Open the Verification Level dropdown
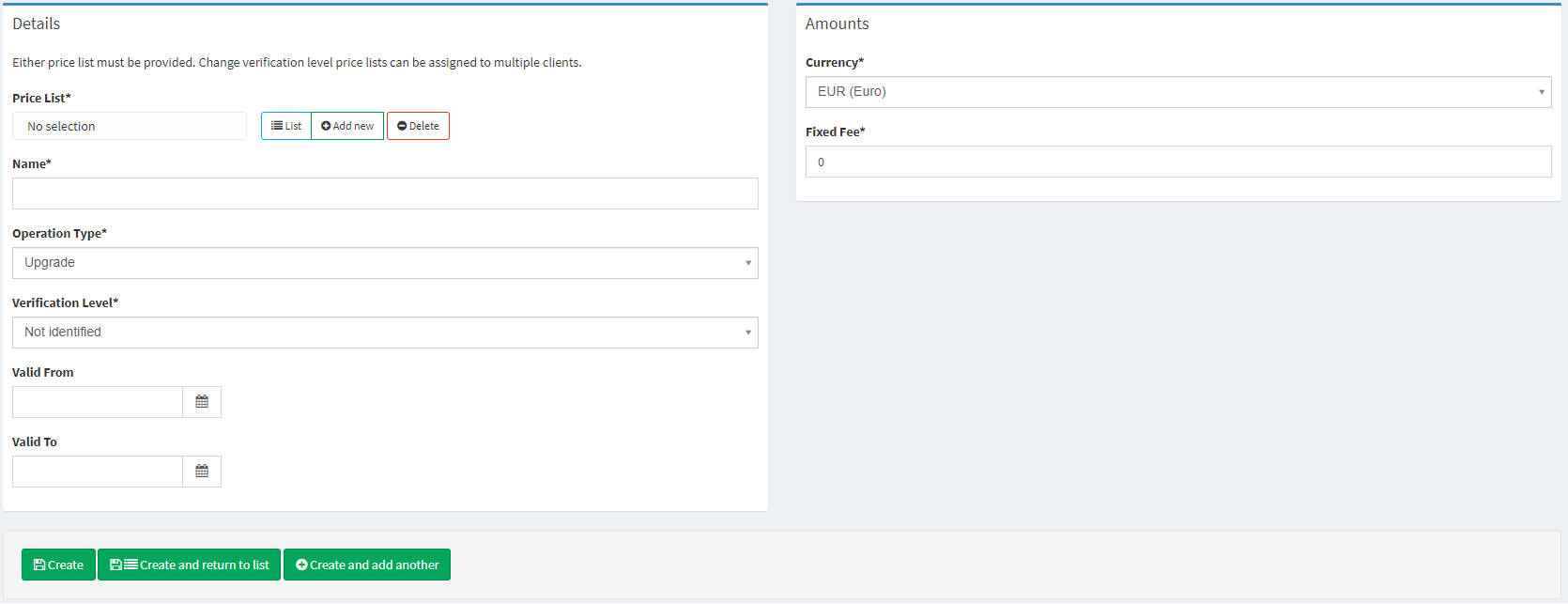The height and width of the screenshot is (604, 1568). click(x=385, y=333)
